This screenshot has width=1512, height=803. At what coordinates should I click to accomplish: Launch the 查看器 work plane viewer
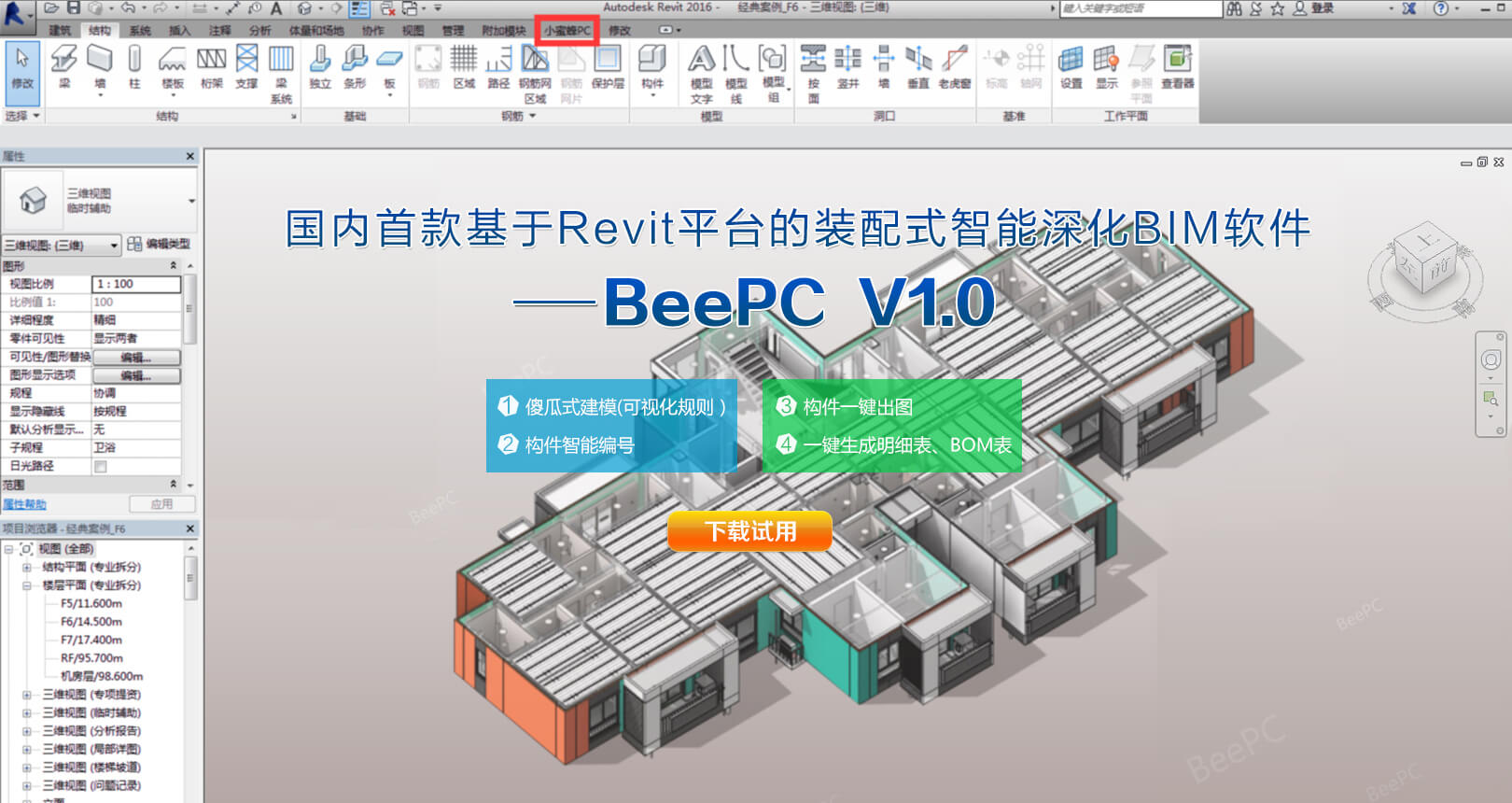[1178, 67]
